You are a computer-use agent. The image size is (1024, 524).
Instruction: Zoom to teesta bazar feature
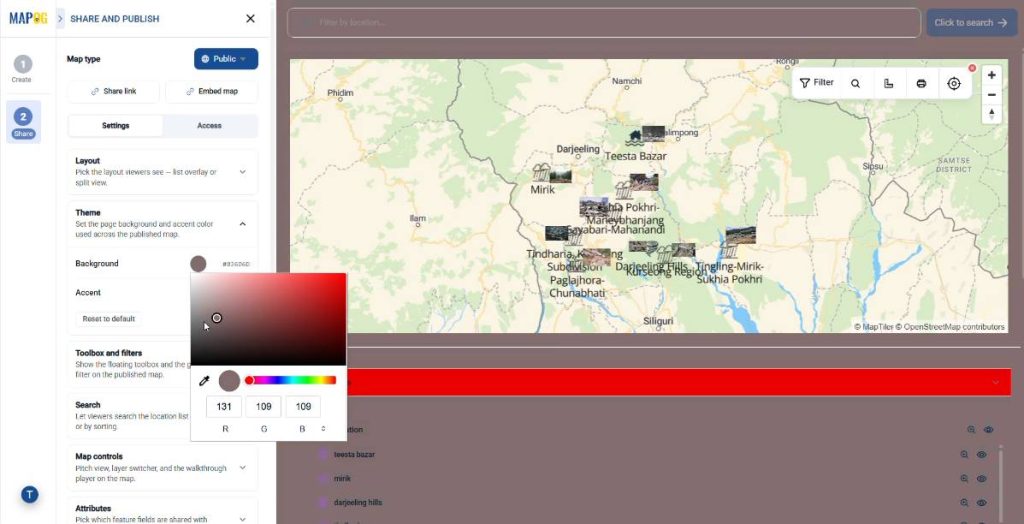(964, 454)
